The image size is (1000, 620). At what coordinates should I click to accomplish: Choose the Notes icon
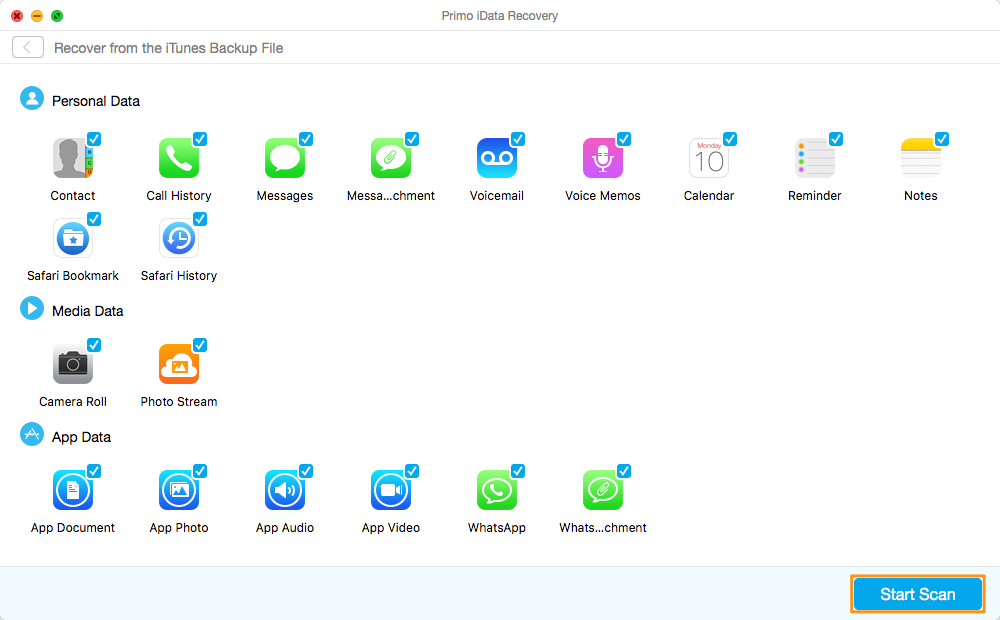click(920, 158)
